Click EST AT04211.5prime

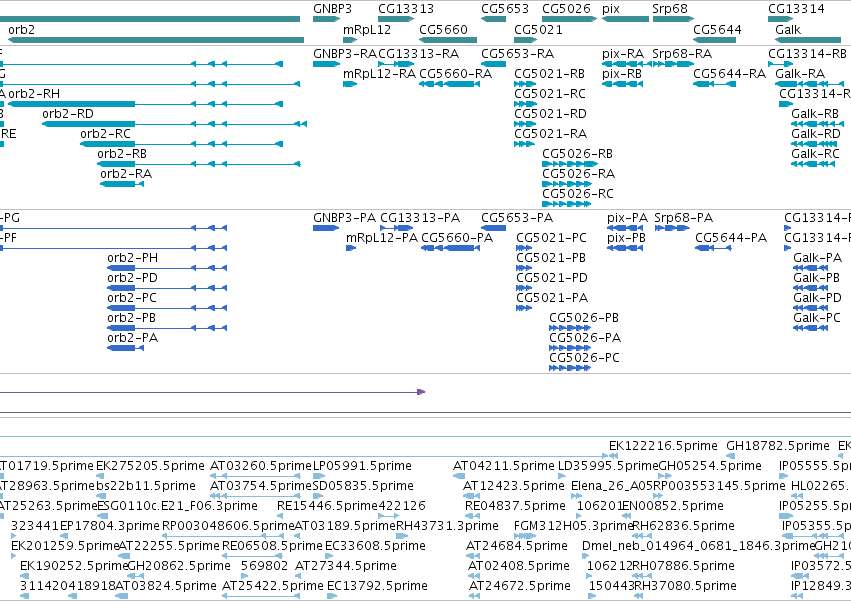[x=504, y=466]
